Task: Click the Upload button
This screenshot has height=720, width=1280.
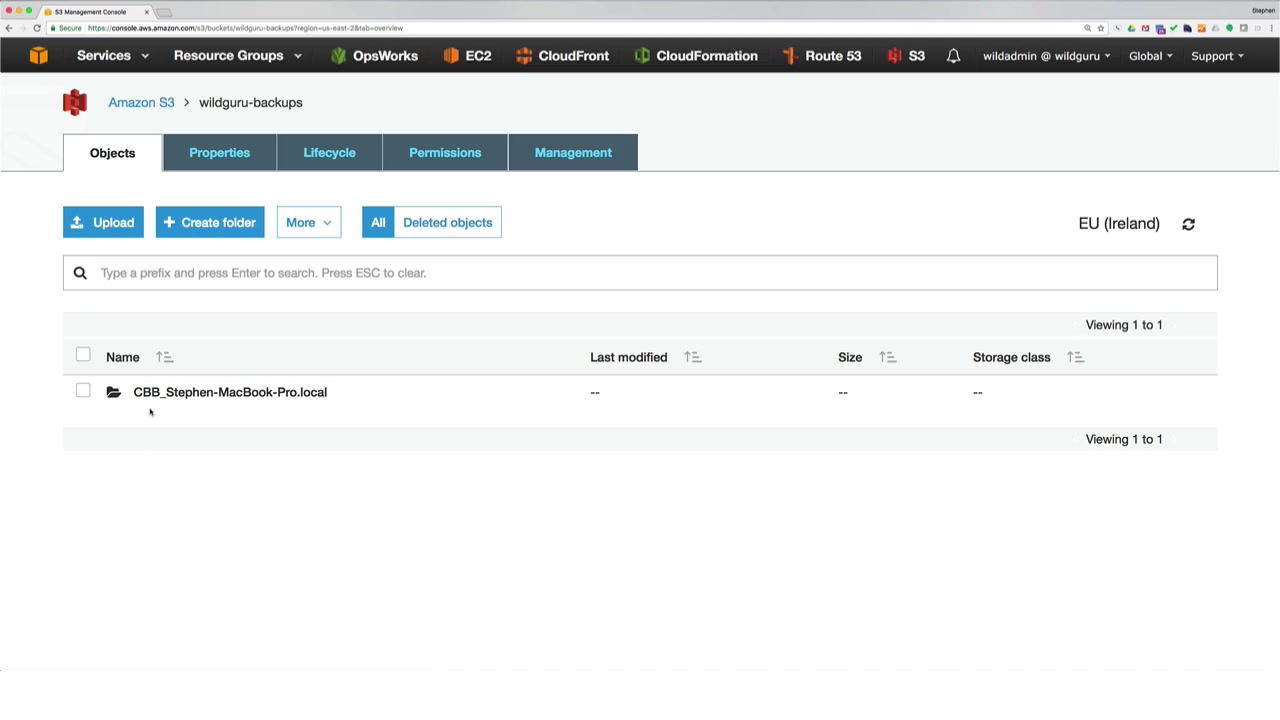Action: 103,222
